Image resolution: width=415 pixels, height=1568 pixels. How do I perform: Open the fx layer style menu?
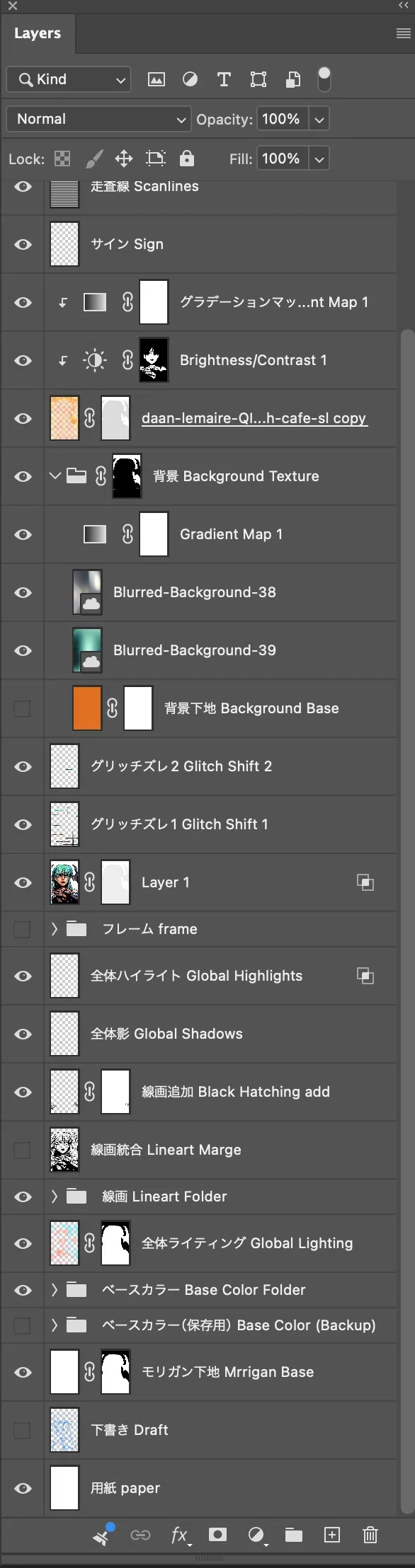[x=180, y=1535]
